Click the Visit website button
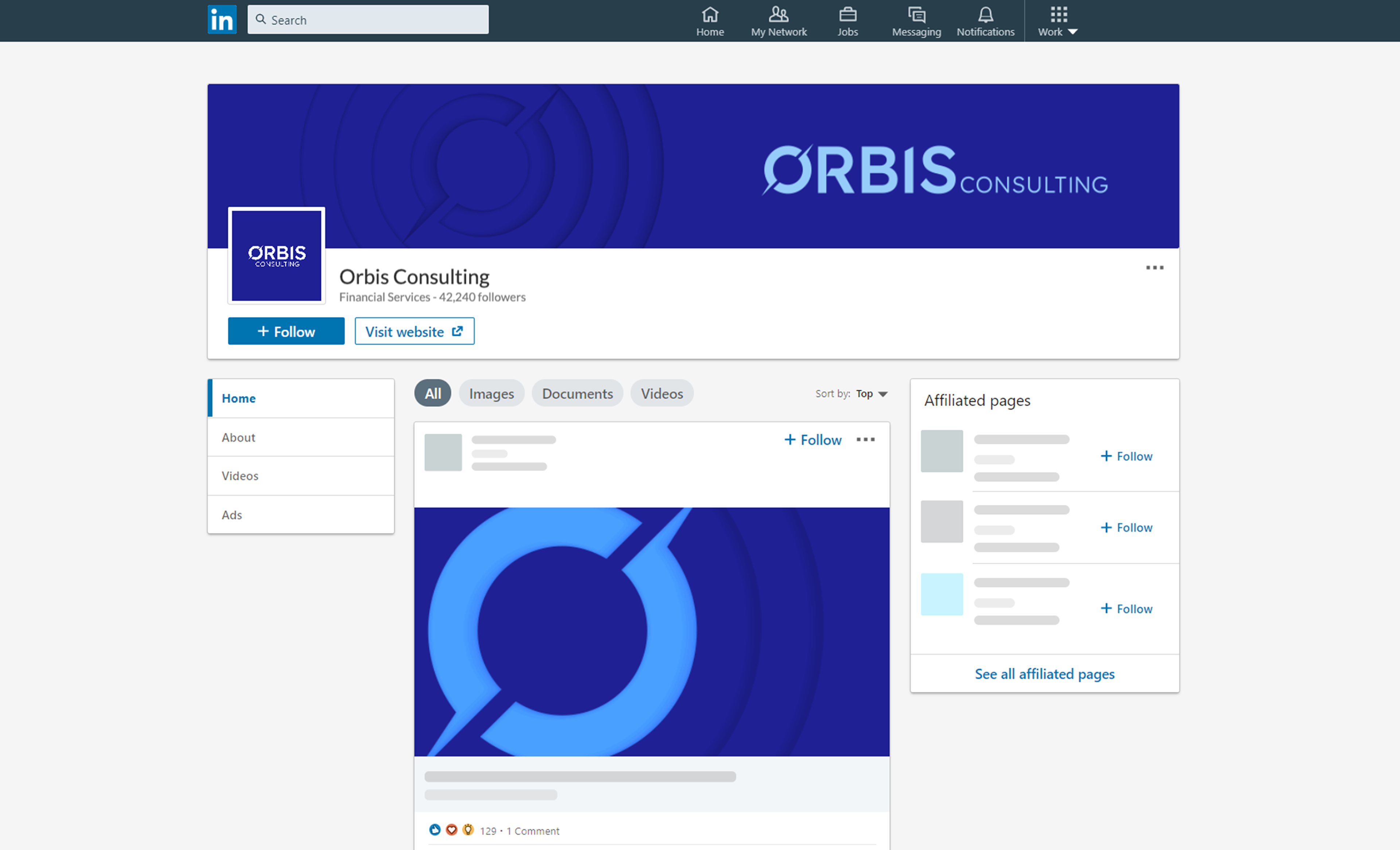 click(414, 331)
